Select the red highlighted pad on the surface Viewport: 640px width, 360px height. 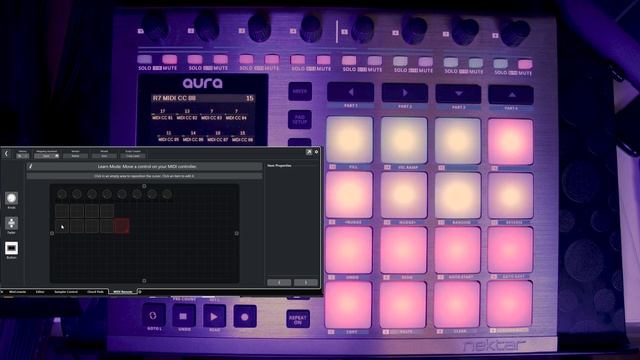coord(122,226)
